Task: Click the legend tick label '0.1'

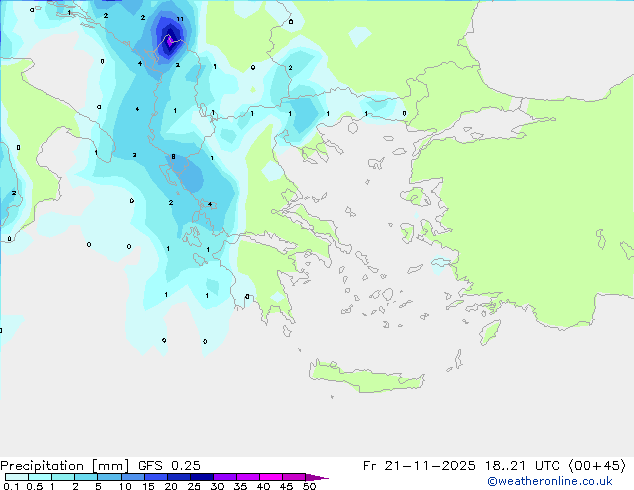Action: [11, 486]
